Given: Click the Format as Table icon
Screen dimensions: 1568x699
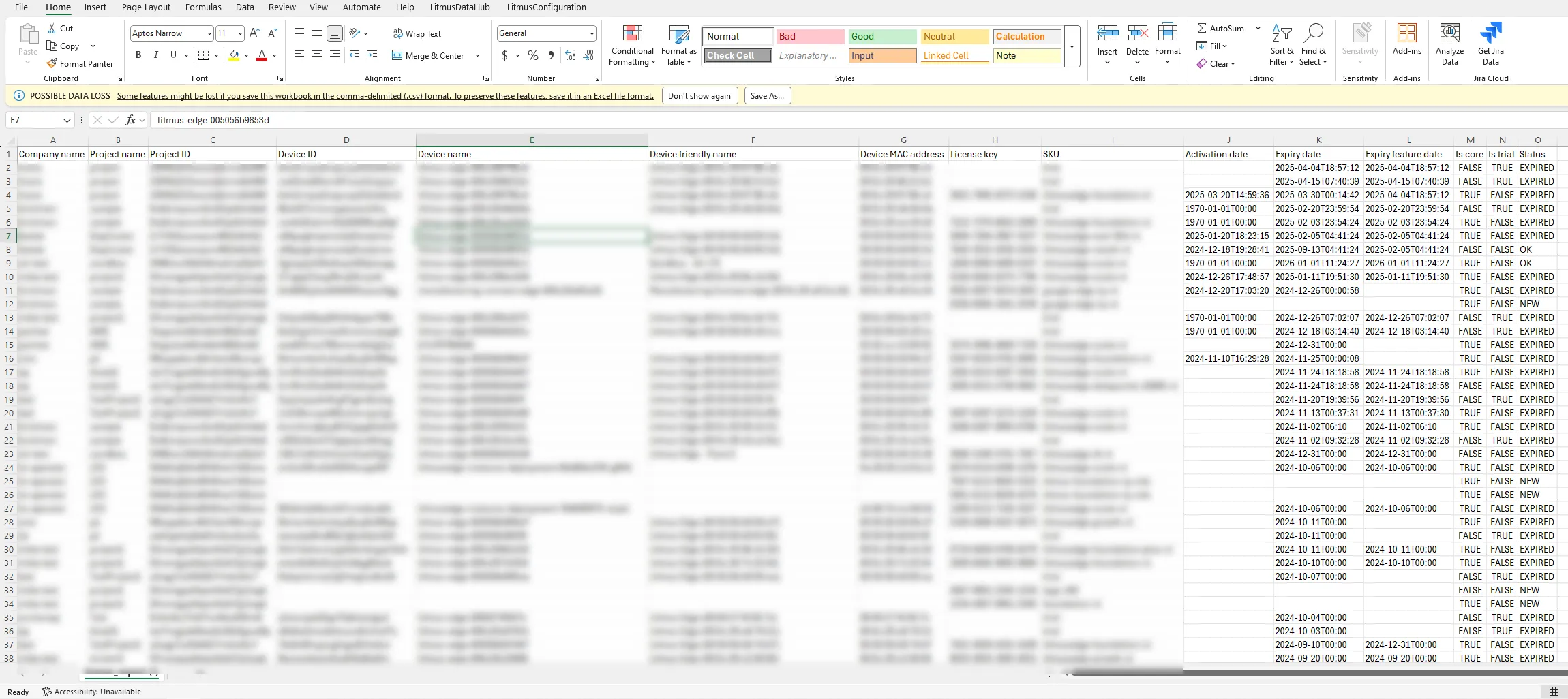Looking at the screenshot, I should coord(679,33).
